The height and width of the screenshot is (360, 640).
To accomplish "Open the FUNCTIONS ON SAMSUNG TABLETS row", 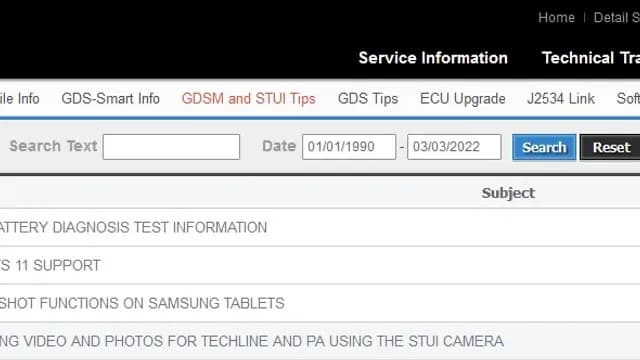I will pos(320,303).
